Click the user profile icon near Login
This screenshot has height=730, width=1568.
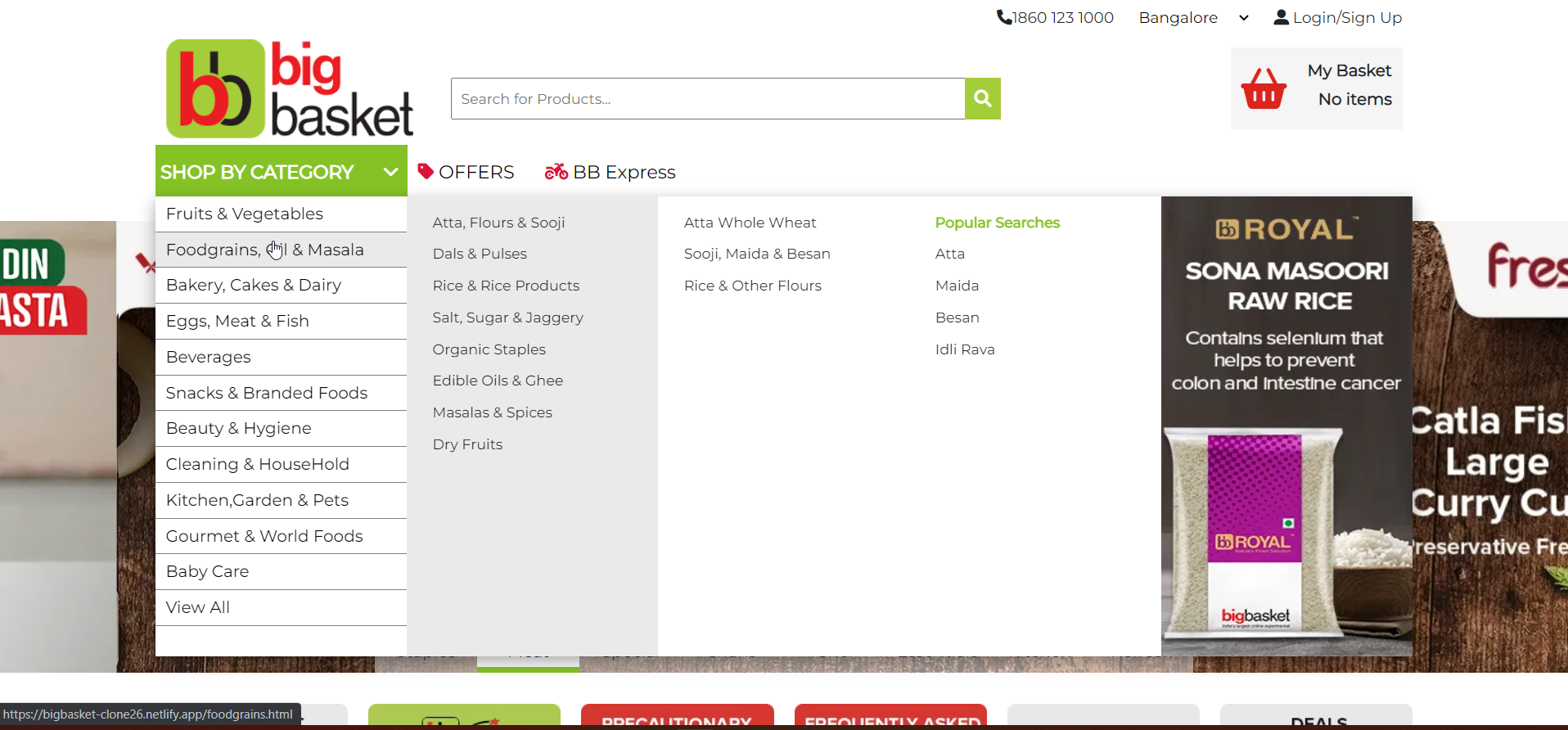pyautogui.click(x=1281, y=17)
